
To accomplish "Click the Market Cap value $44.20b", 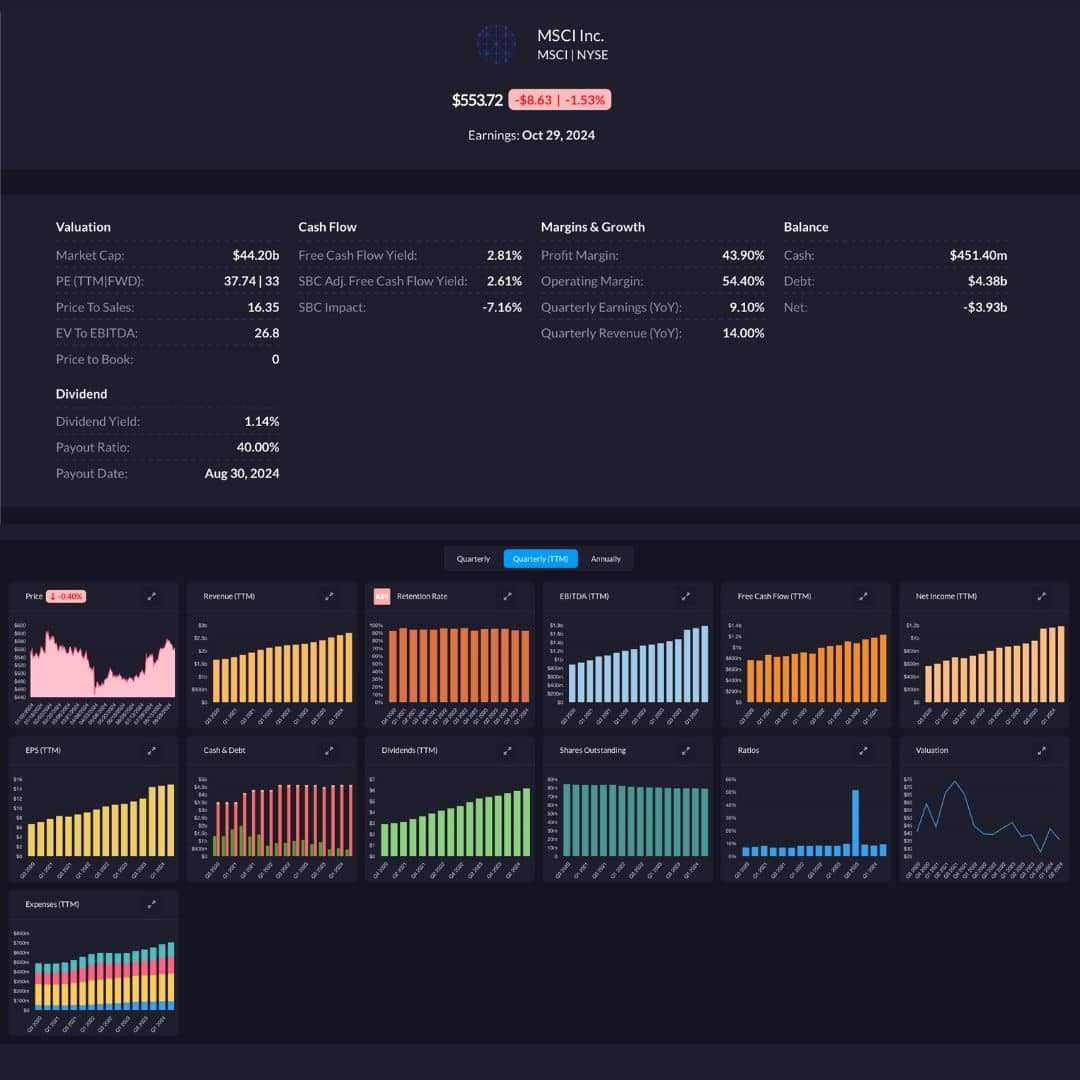I will [x=256, y=256].
